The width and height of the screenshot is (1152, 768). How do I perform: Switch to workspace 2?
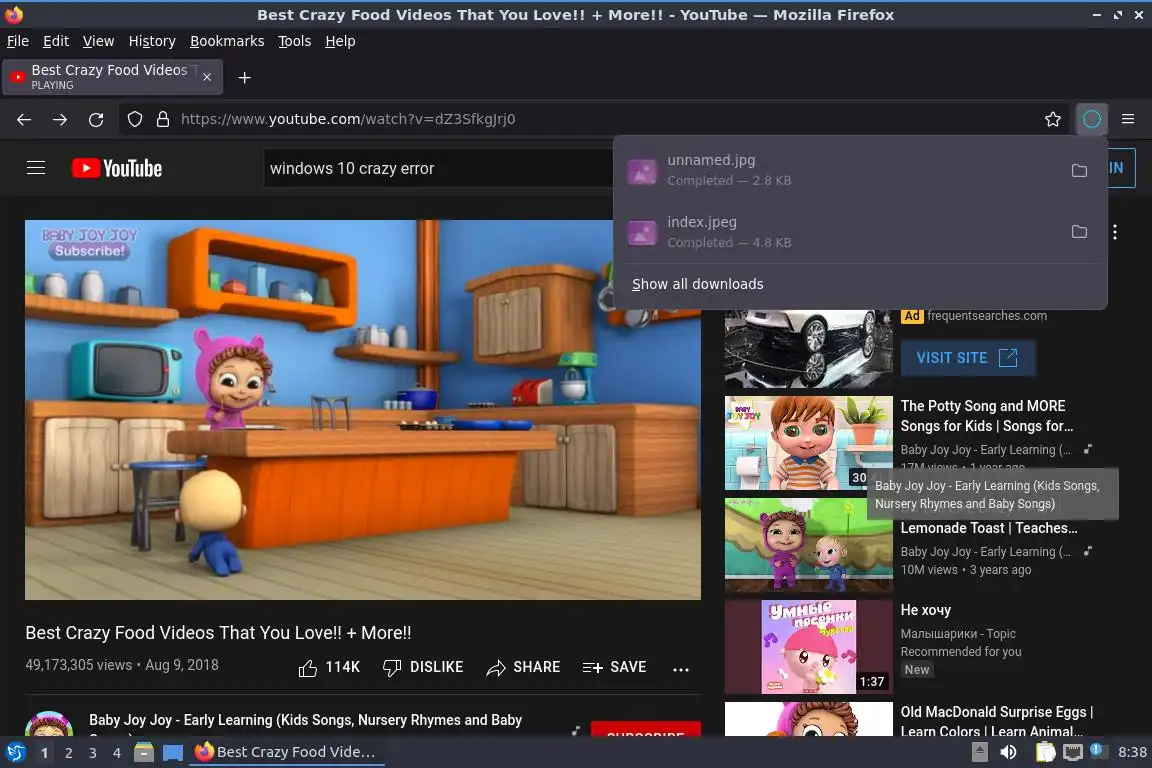[x=68, y=753]
